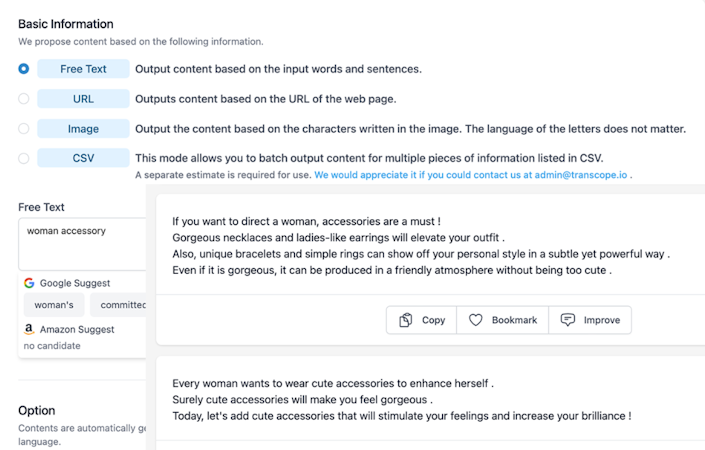Select the Free Text radio button
This screenshot has width=705, height=450.
[24, 69]
